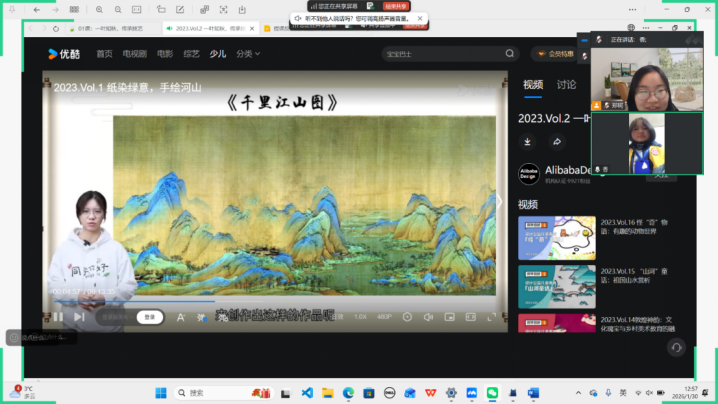
Task: Close the 2023.Vol.2 browser tab
Action: click(252, 28)
